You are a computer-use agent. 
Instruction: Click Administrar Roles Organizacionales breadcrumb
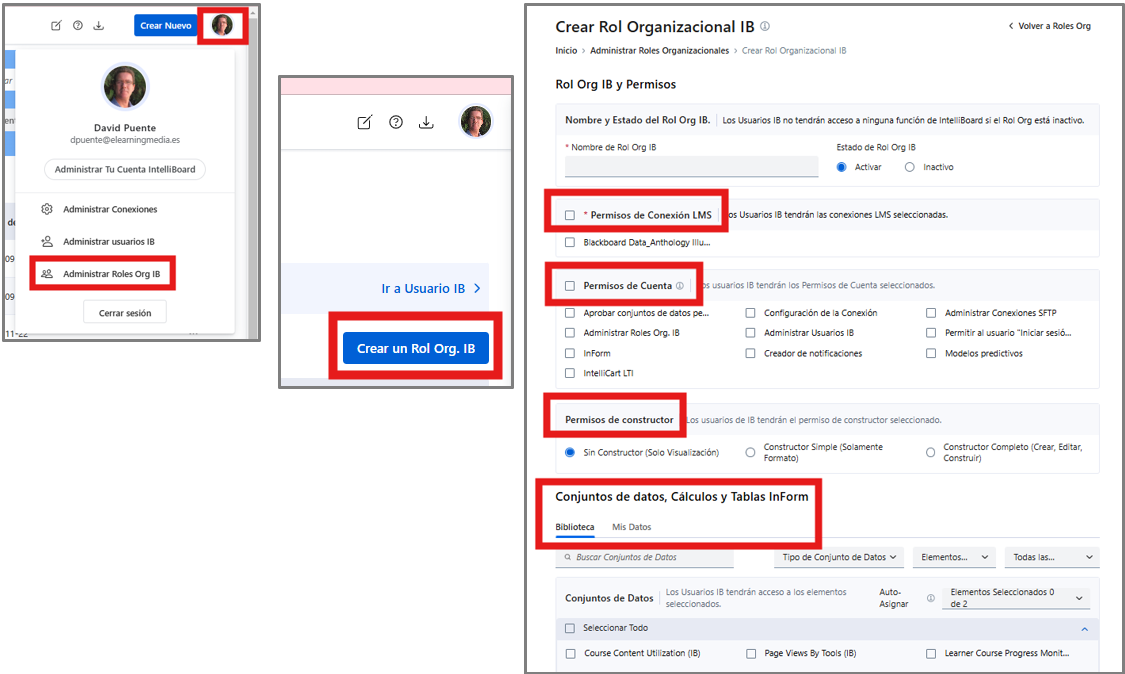pyautogui.click(x=659, y=50)
